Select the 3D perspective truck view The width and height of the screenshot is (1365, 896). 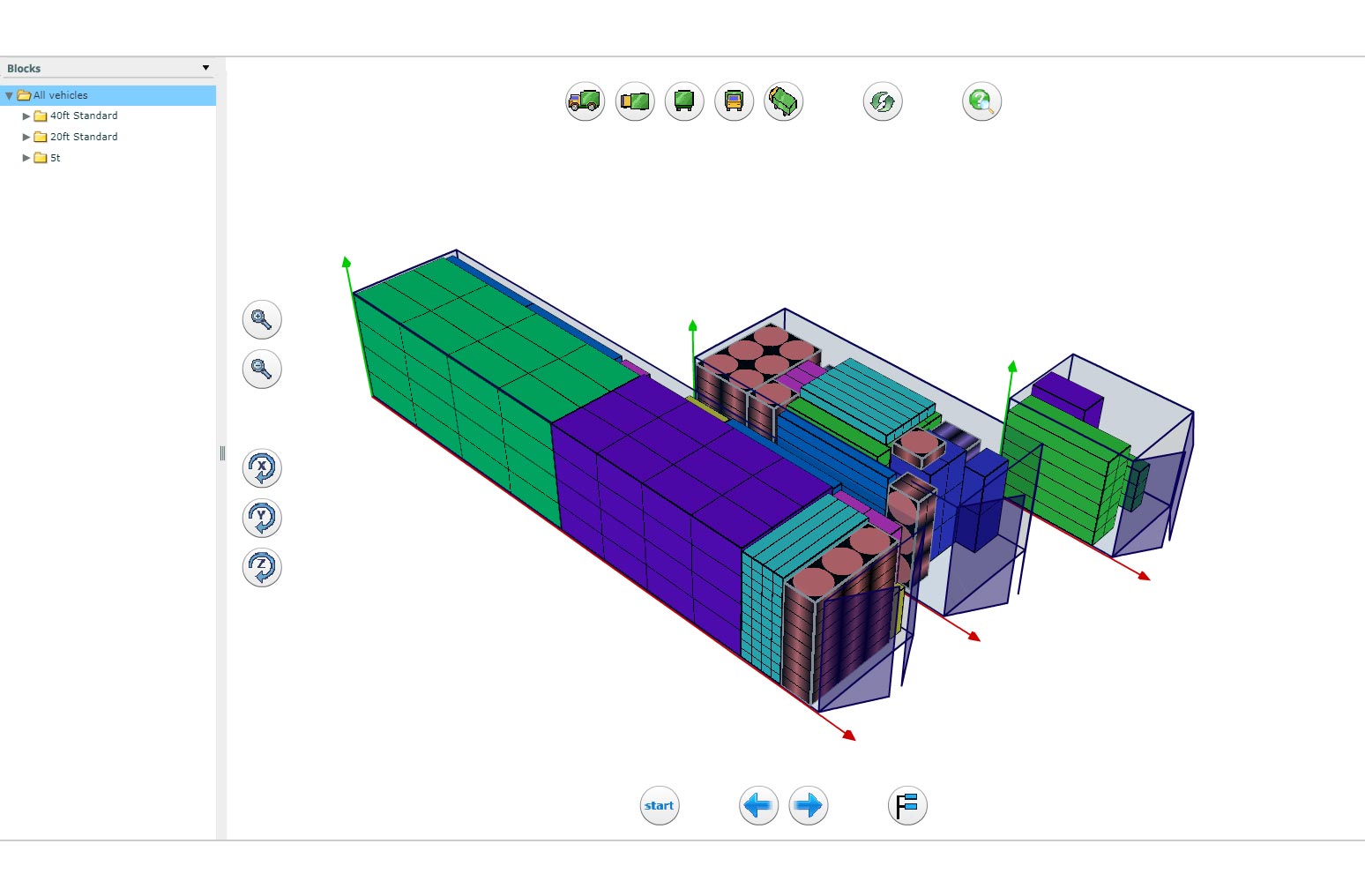click(783, 101)
